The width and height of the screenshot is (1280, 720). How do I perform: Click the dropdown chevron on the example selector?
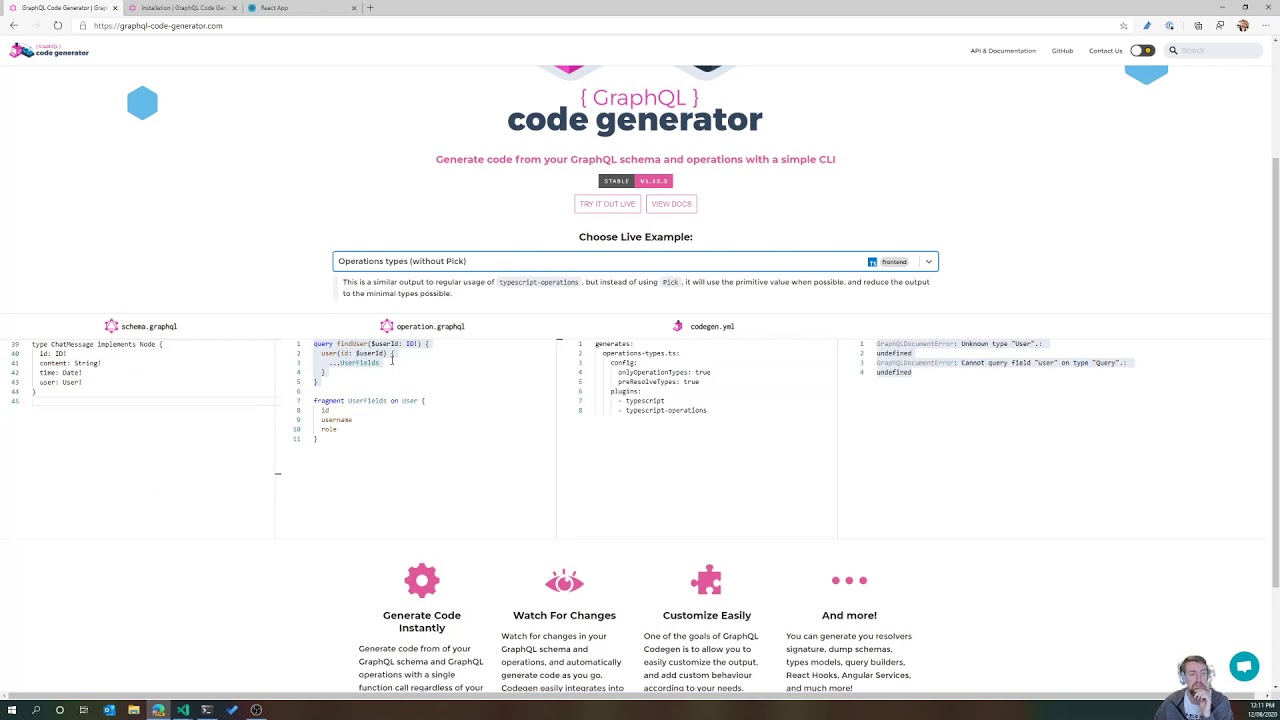(928, 262)
